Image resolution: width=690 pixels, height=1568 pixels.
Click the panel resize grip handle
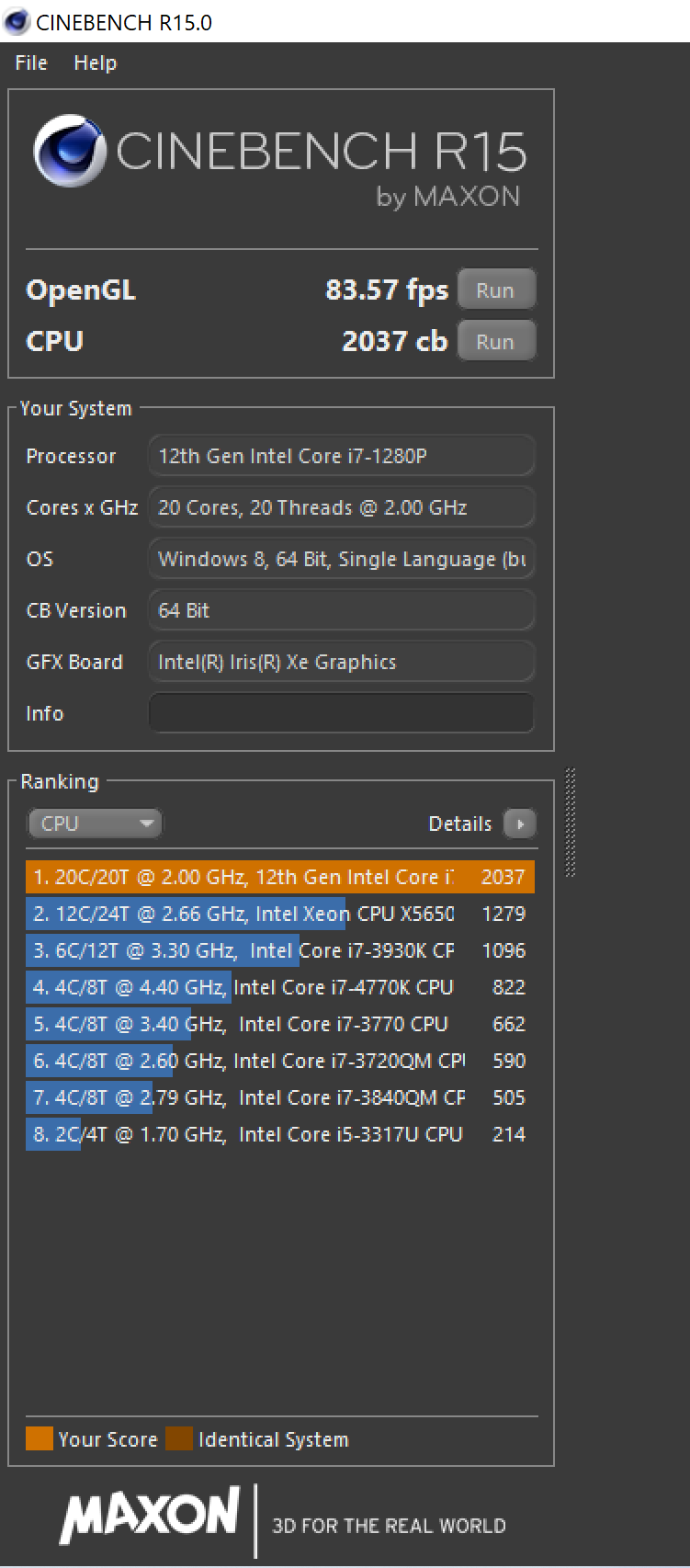click(x=571, y=823)
